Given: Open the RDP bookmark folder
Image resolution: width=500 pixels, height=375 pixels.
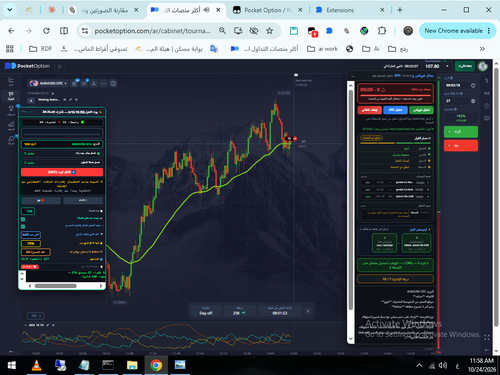Looking at the screenshot, I should tap(41, 49).
